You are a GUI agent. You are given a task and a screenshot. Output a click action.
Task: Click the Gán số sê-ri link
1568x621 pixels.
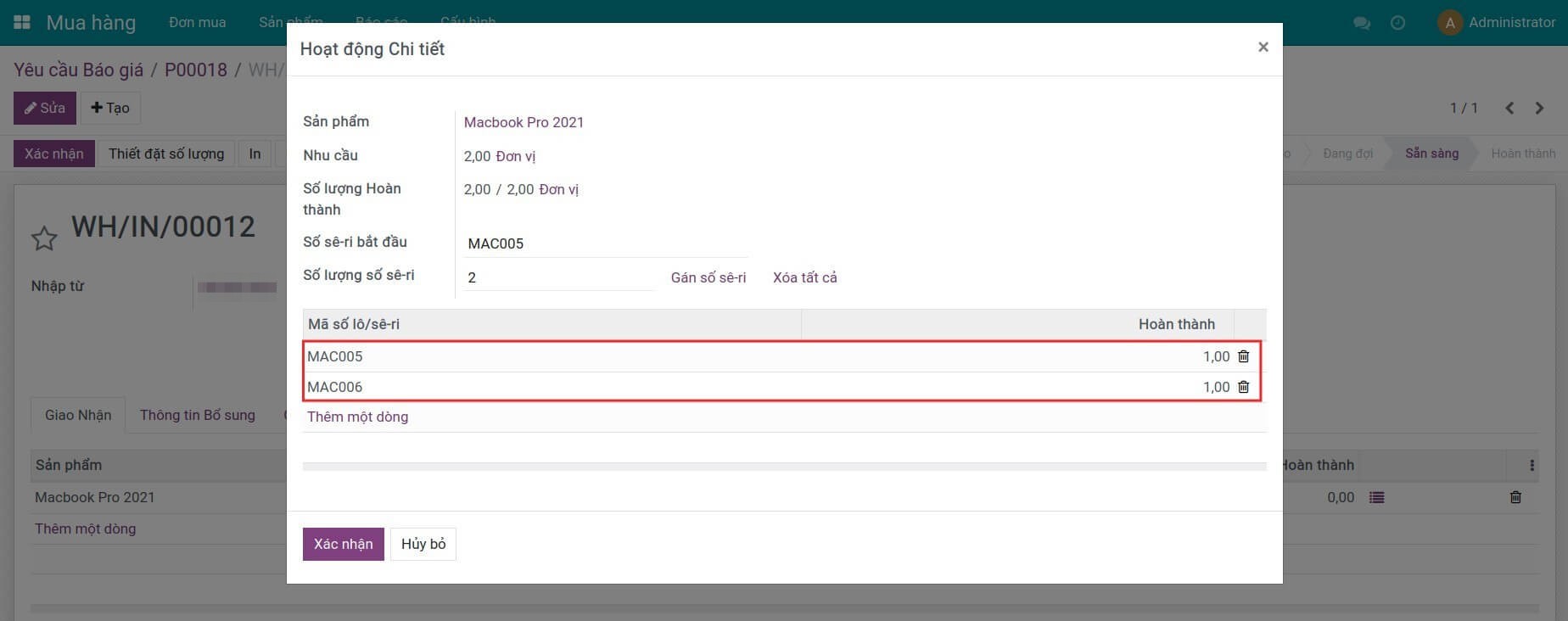point(708,277)
